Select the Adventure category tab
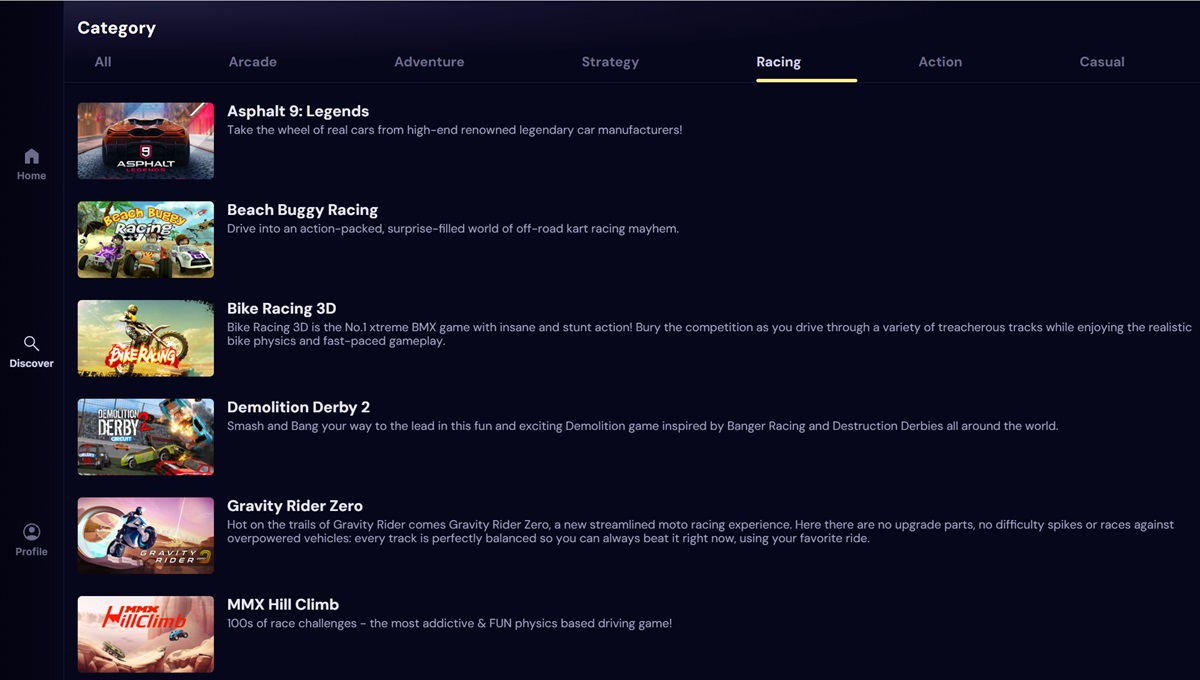Screen dimensions: 1200x680 (429, 62)
